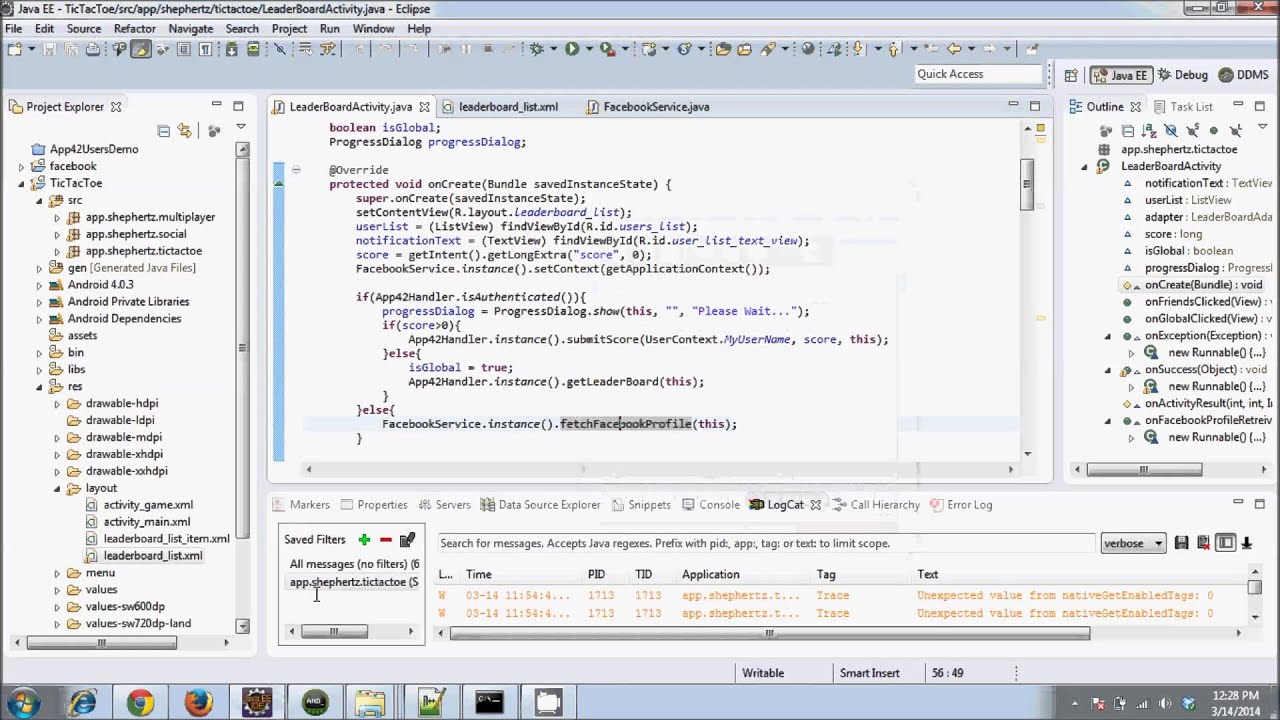
Task: Toggle Hide Static members in Outline toolbar
Action: click(1192, 131)
